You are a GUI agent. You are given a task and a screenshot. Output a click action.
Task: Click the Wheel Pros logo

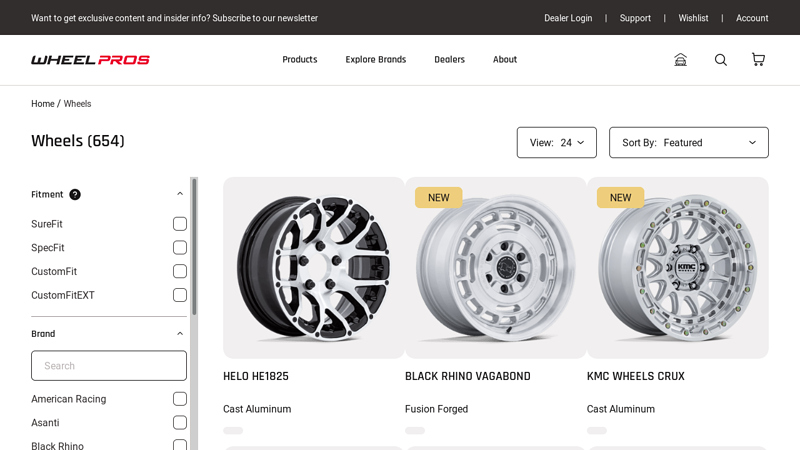(x=90, y=60)
